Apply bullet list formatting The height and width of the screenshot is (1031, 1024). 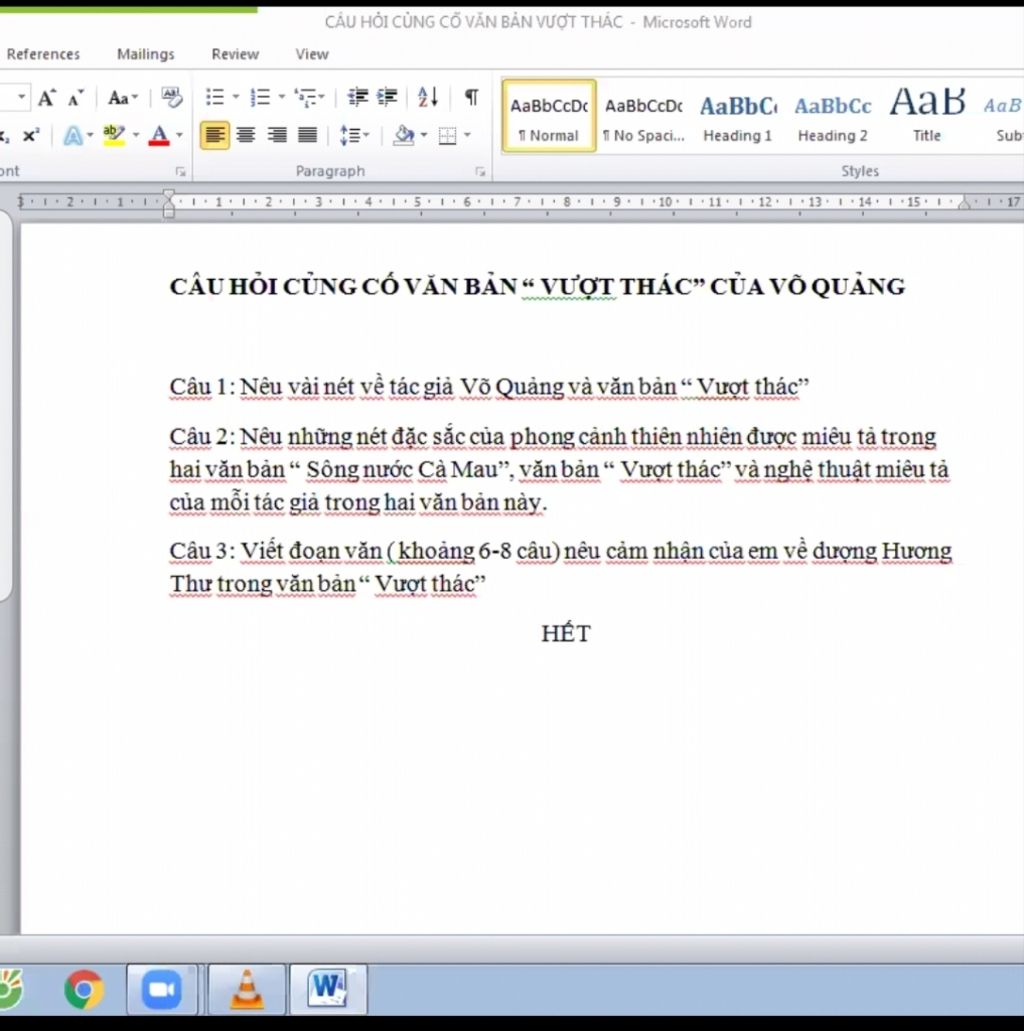(x=215, y=97)
